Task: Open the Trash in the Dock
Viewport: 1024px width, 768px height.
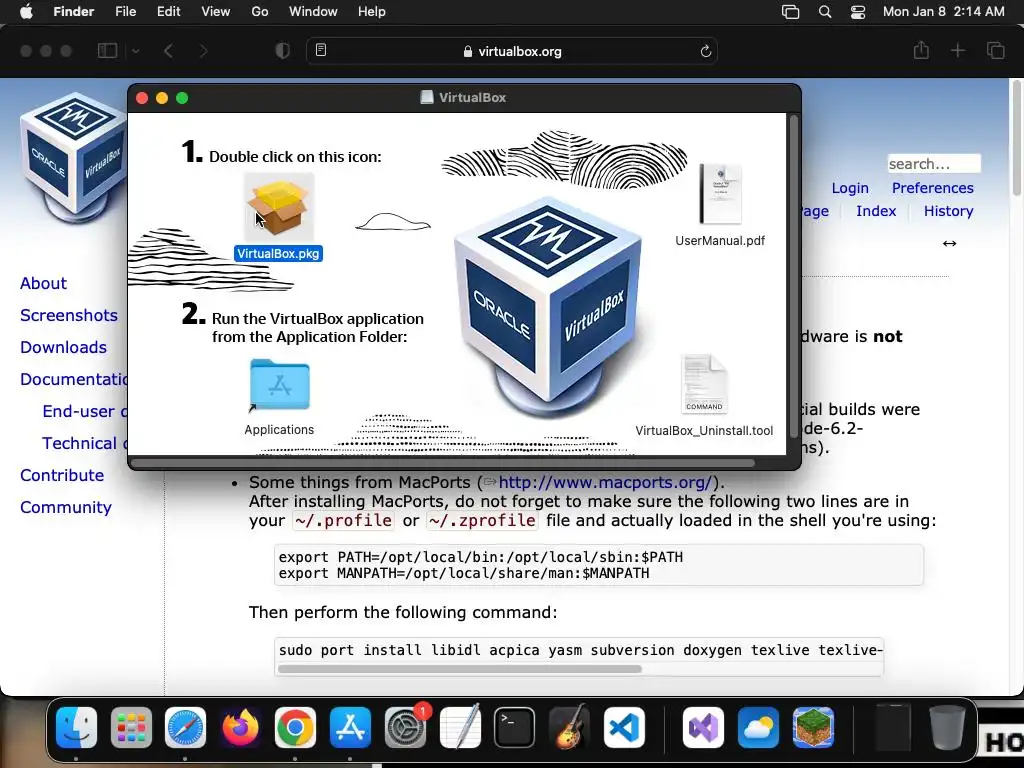Action: 948,727
